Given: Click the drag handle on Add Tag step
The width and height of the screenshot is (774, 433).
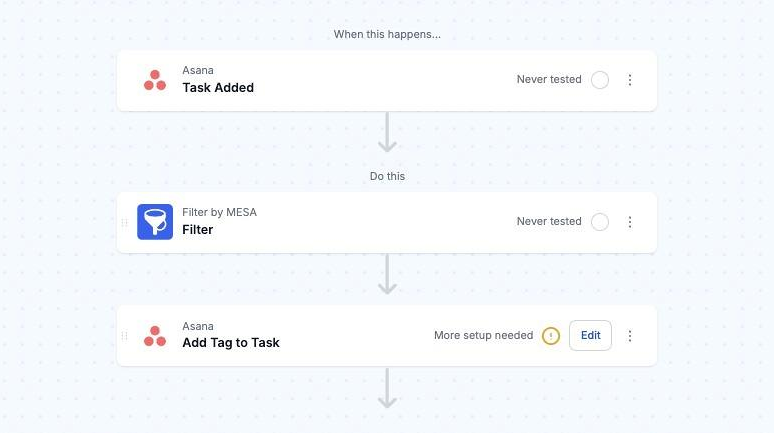Looking at the screenshot, I should coord(125,336).
